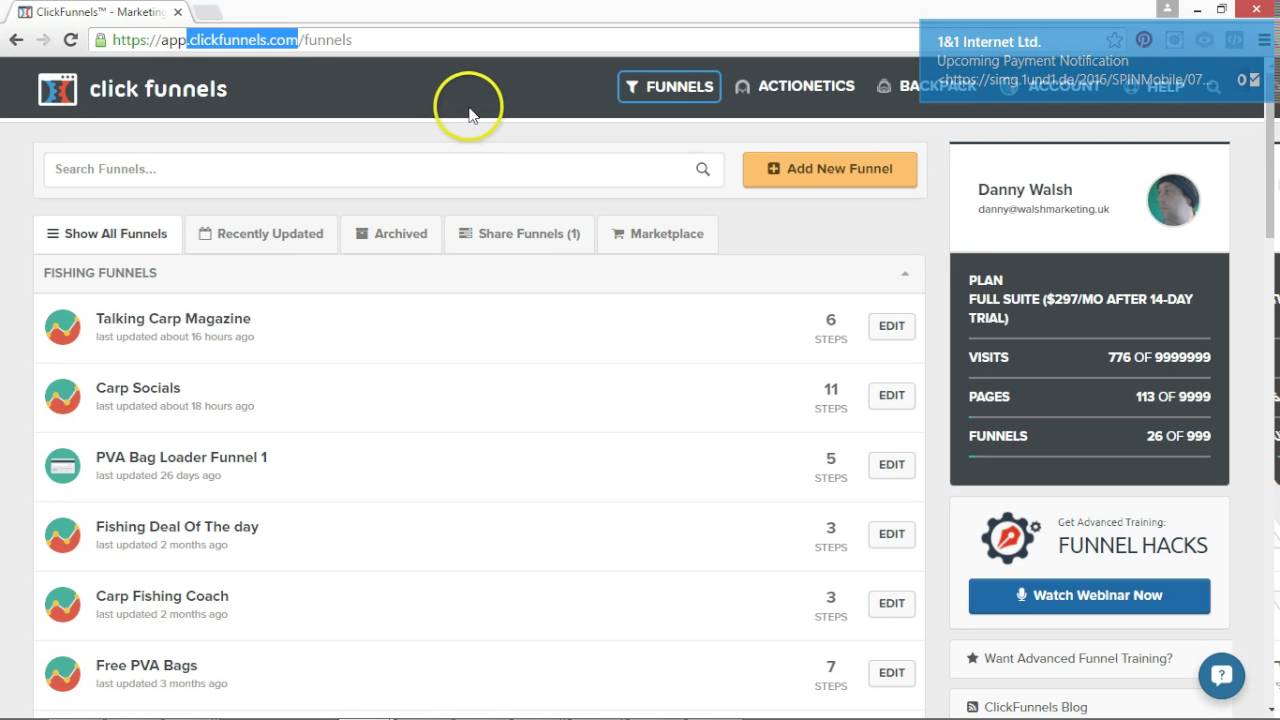
Task: Click the Funnel Hacks gear logo
Action: (x=1011, y=539)
